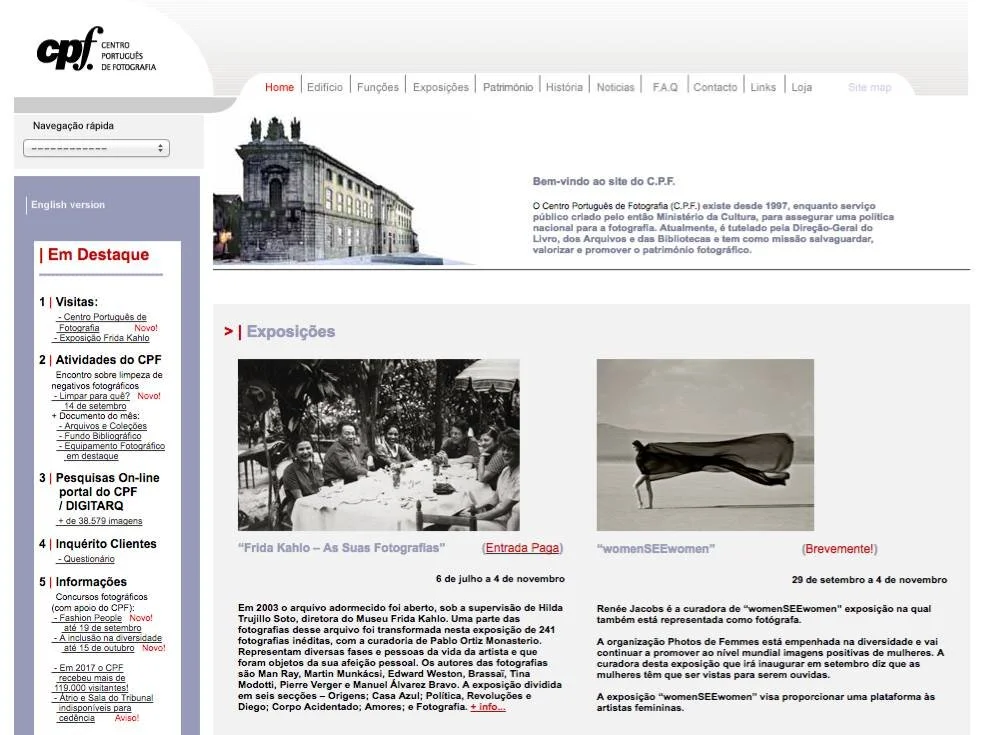Open the Questionário link
This screenshot has width=1003, height=735.
coord(86,559)
